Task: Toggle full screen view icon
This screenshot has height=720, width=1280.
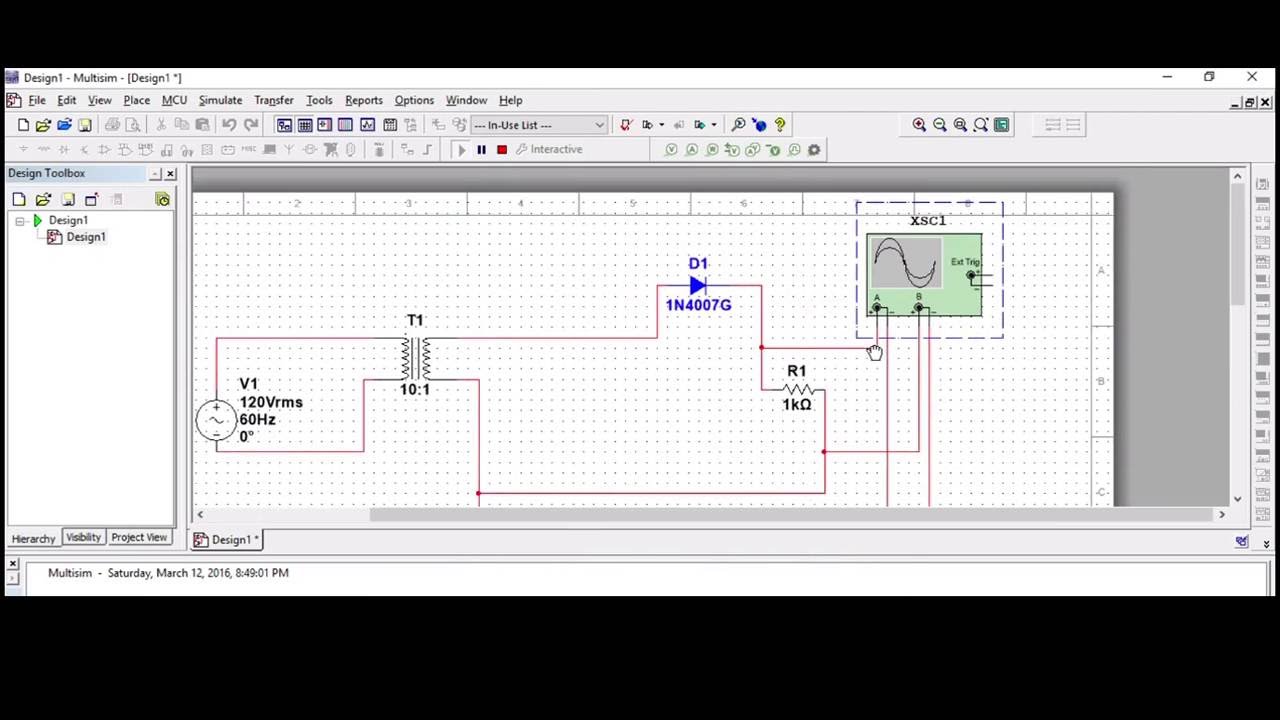Action: point(1001,125)
